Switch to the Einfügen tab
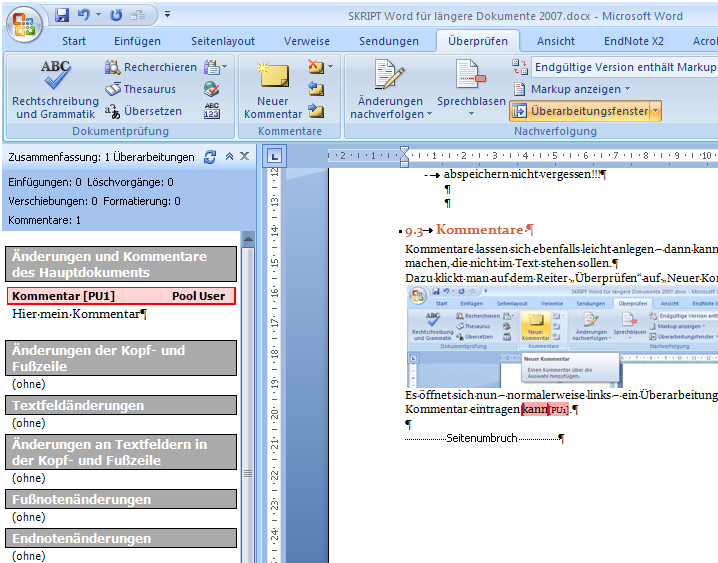 click(x=137, y=41)
